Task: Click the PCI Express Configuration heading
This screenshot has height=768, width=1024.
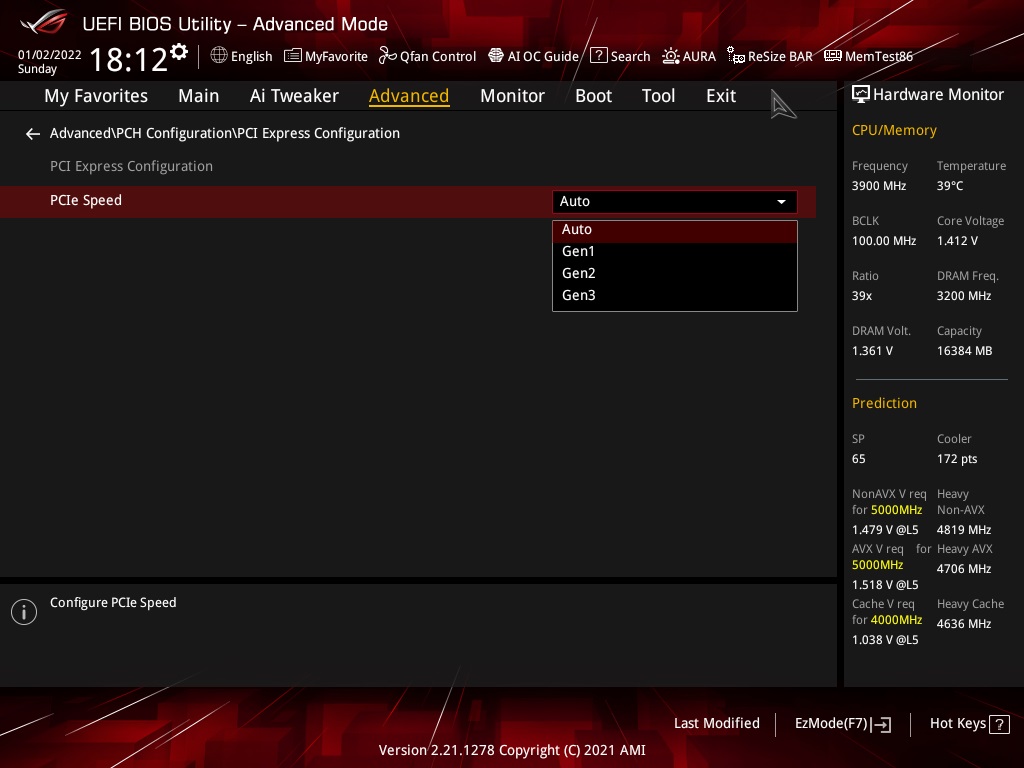Action: (x=131, y=167)
